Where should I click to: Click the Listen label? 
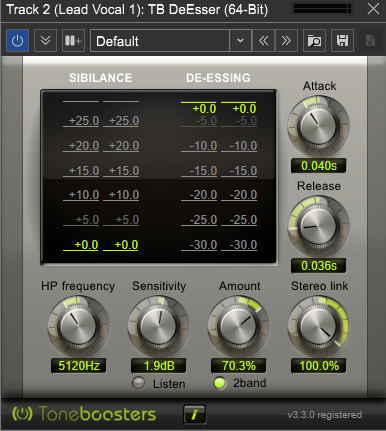(169, 384)
